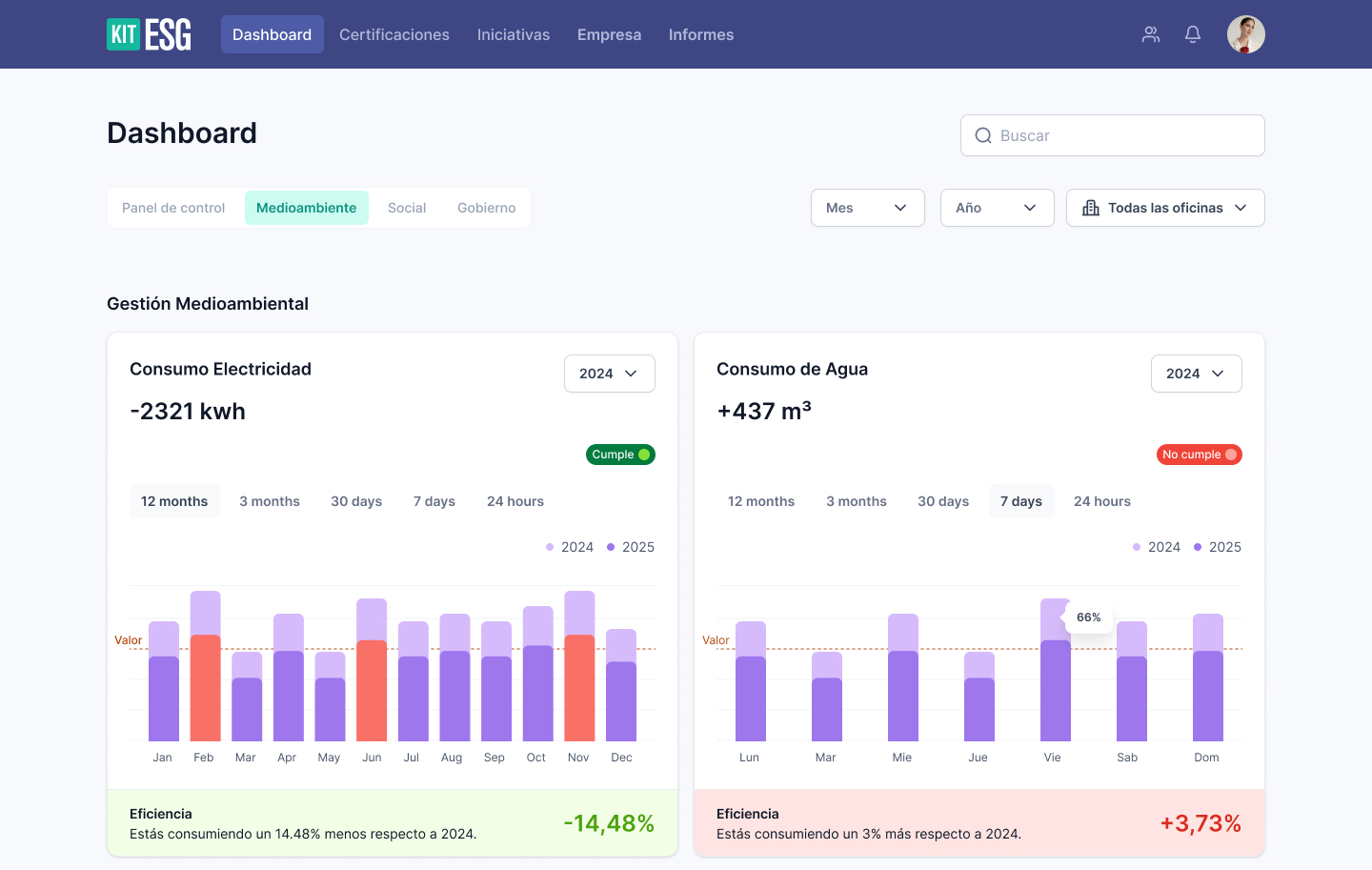Select 3 months range in Electricidad card
The width and height of the screenshot is (1372, 870).
click(x=270, y=501)
